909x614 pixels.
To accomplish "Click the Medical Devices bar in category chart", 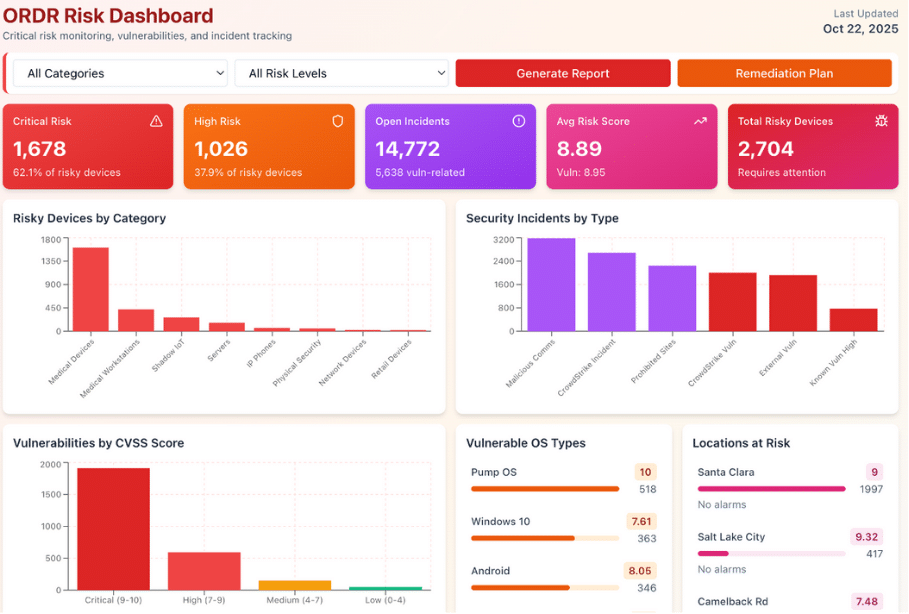I will (x=91, y=289).
